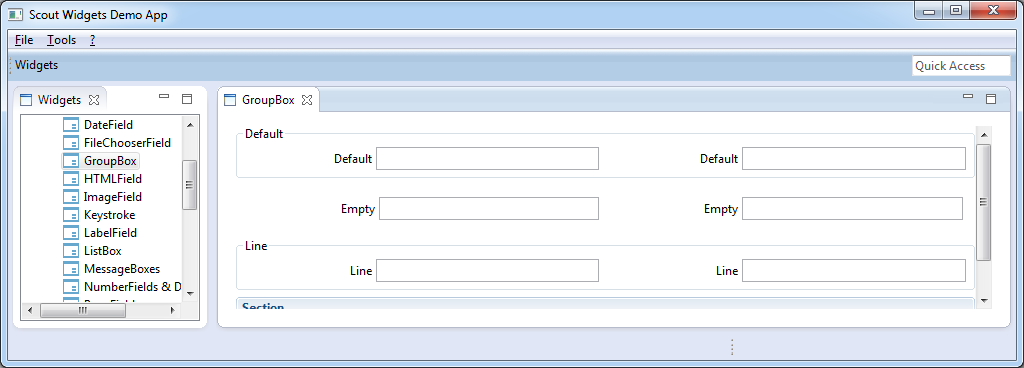Expand the Section group header
The image size is (1024, 368).
point(605,304)
